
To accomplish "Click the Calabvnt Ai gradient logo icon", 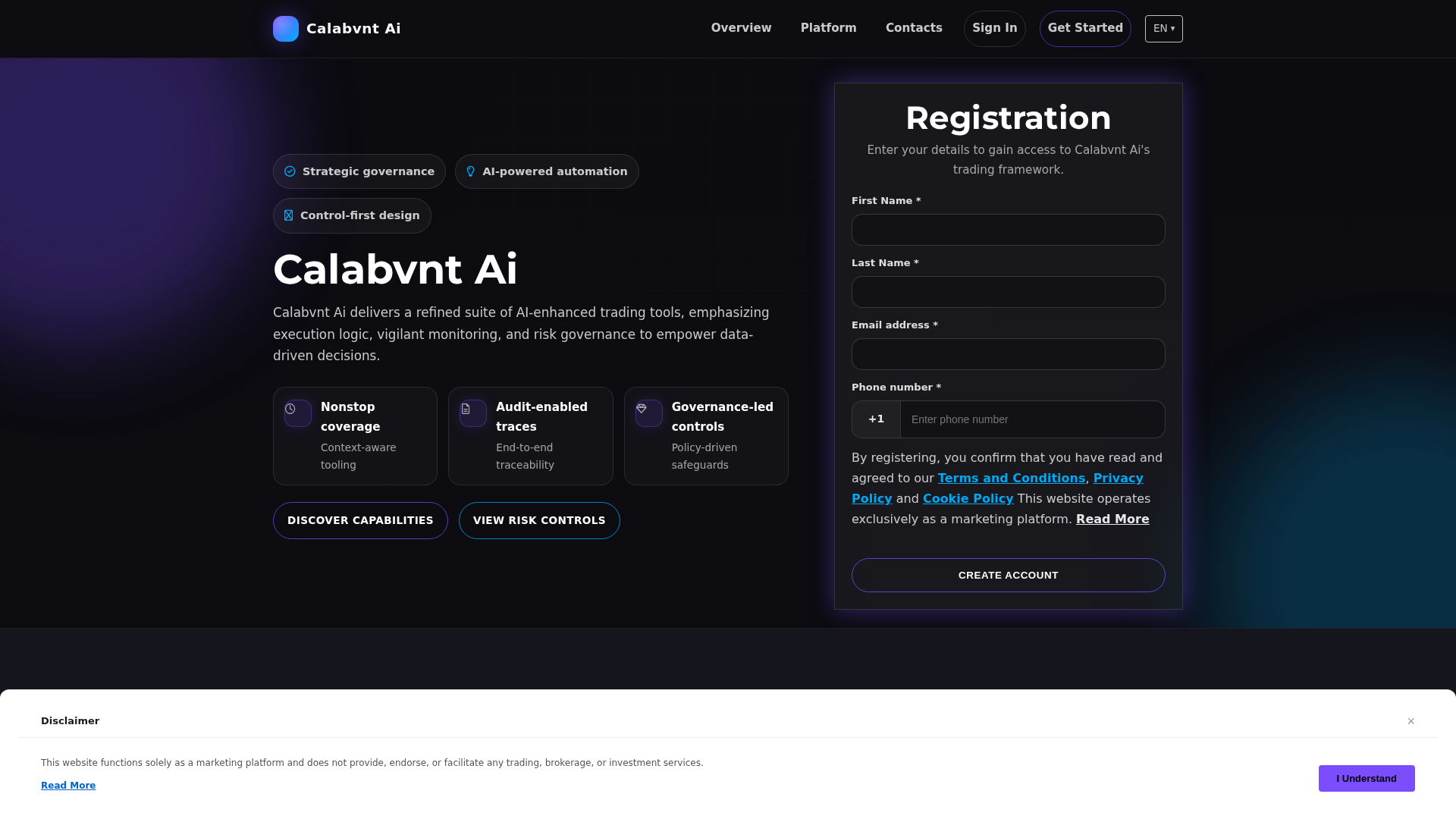I will point(286,29).
